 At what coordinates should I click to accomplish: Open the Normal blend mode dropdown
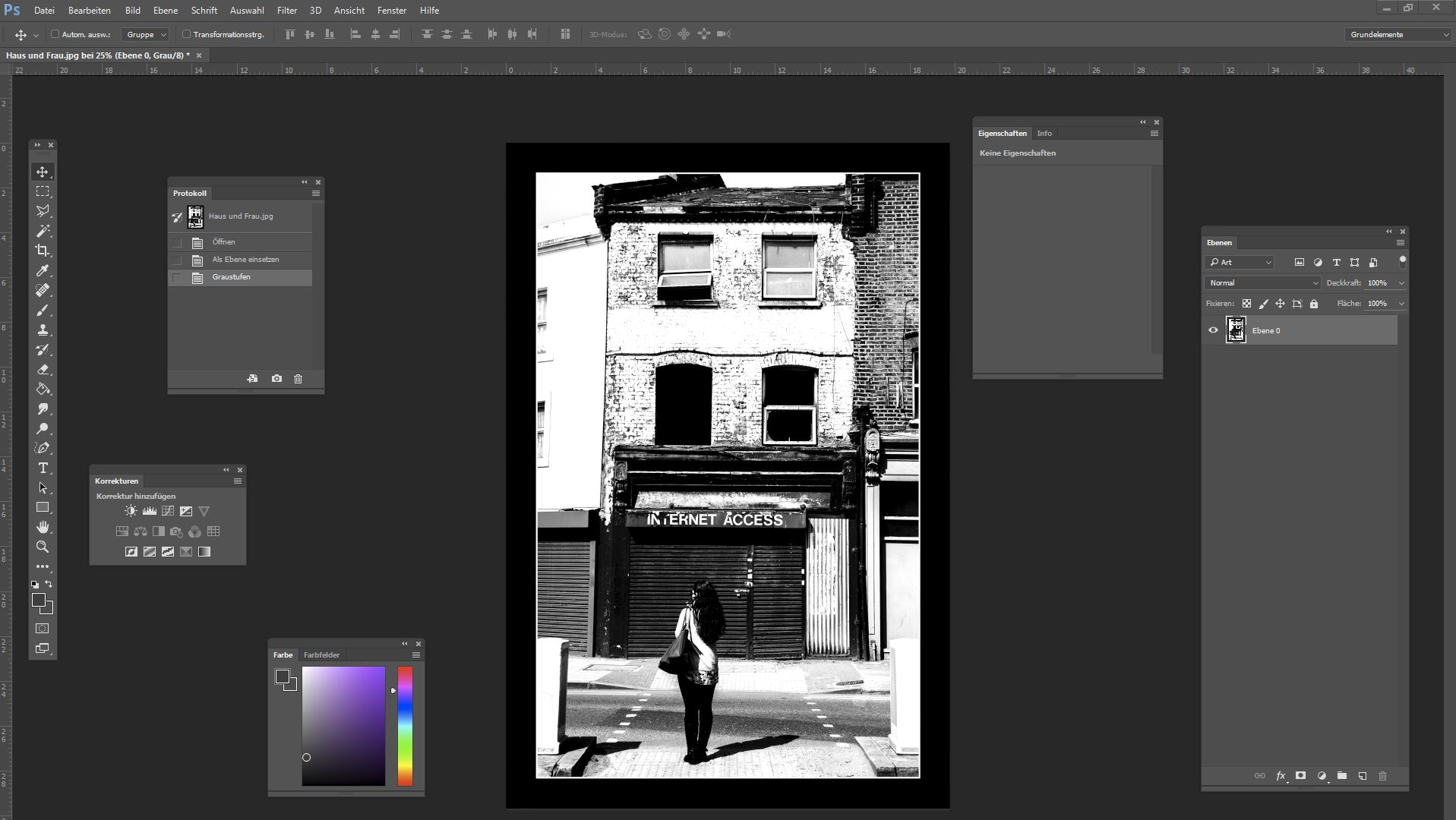[x=1262, y=282]
